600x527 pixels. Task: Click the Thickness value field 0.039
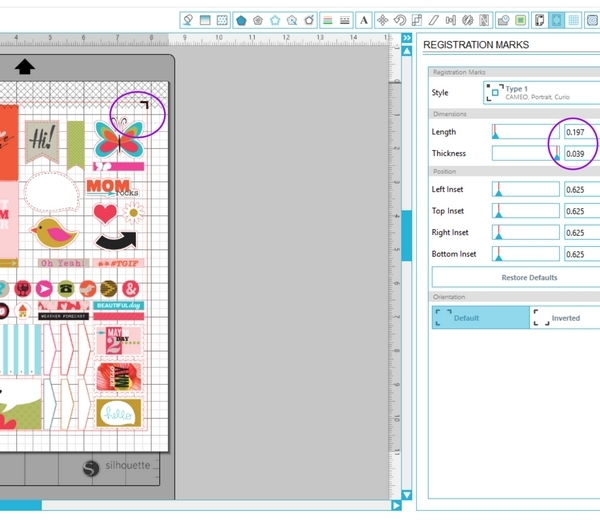(x=582, y=153)
